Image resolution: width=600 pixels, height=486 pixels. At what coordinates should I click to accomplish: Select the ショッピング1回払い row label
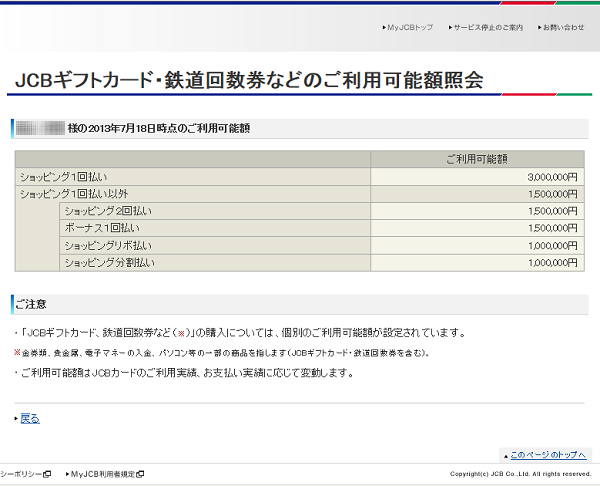pos(63,177)
